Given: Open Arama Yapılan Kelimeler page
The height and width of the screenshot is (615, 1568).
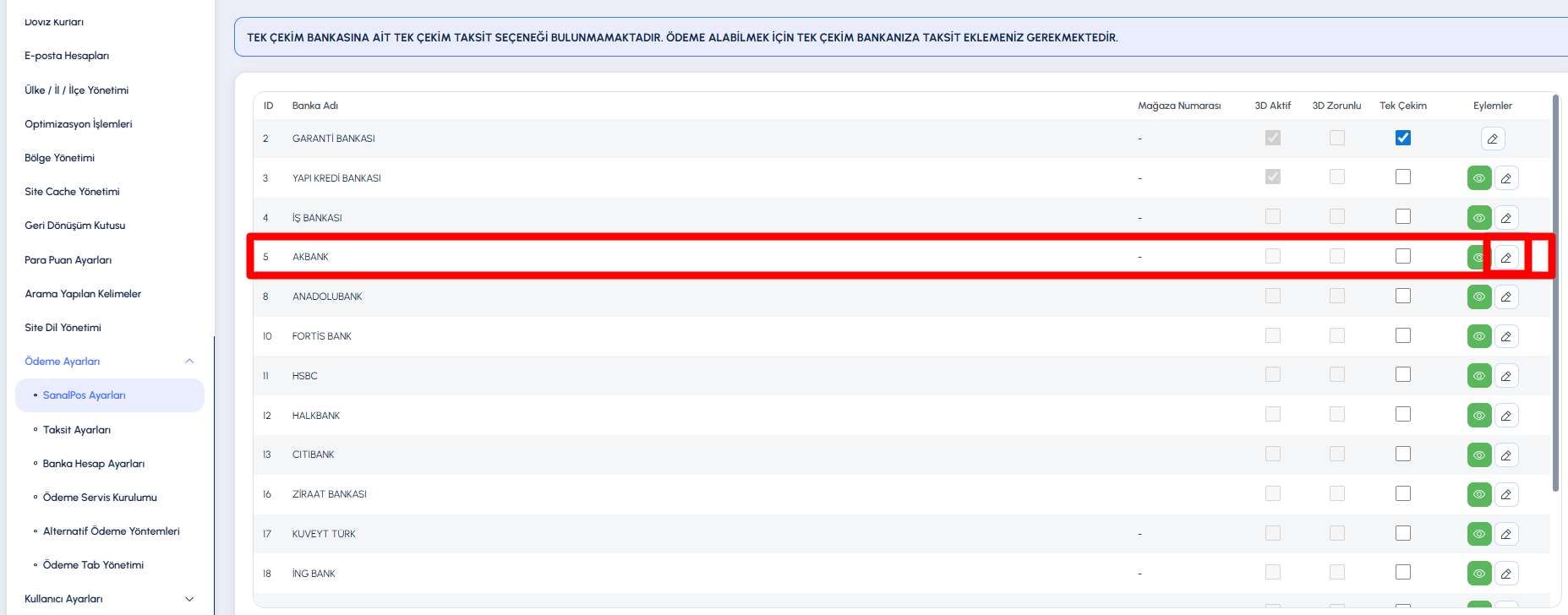Looking at the screenshot, I should (83, 294).
